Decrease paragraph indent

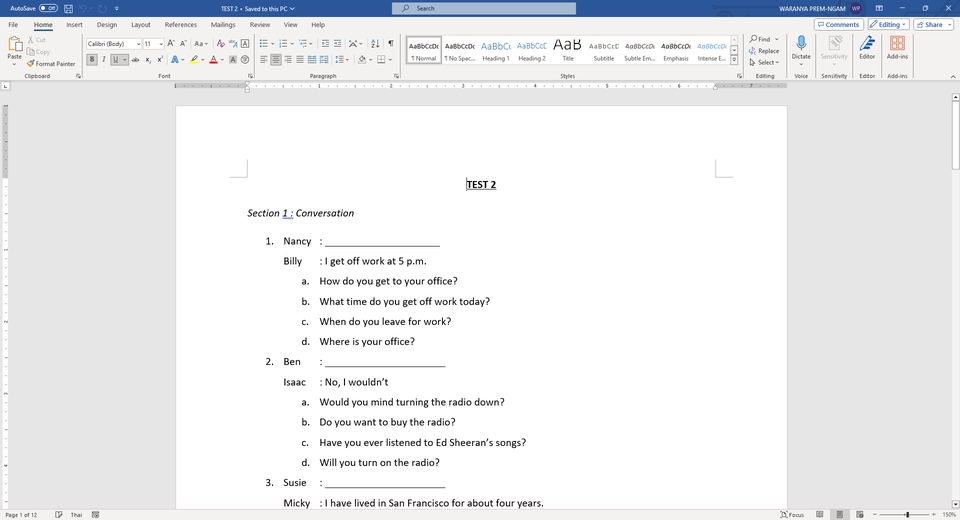(x=325, y=43)
